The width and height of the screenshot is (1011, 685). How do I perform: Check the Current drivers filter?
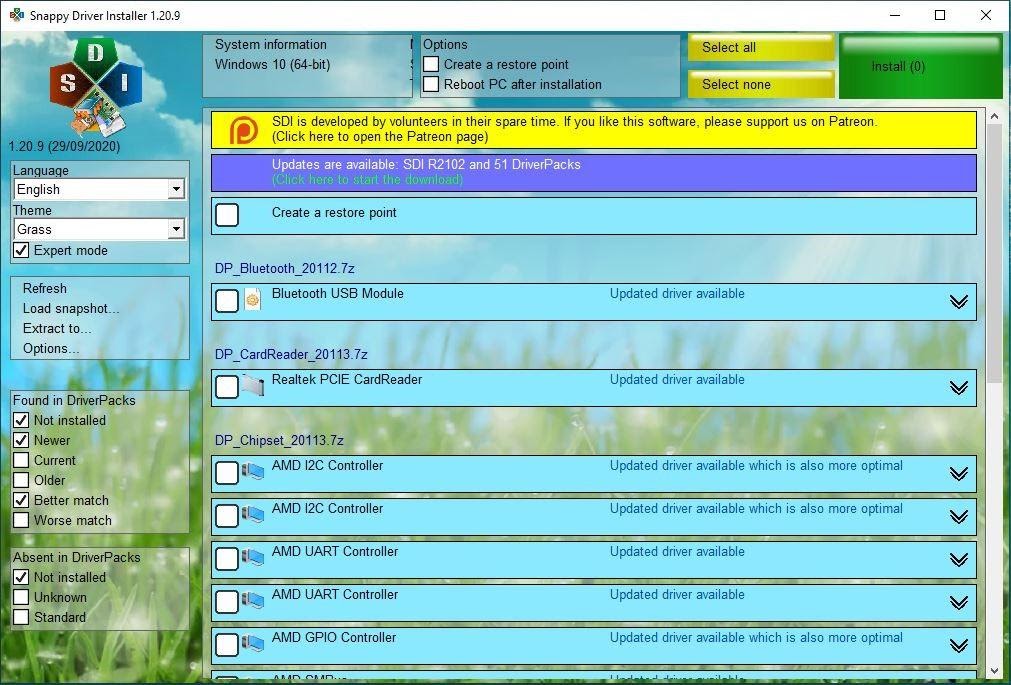pos(21,460)
